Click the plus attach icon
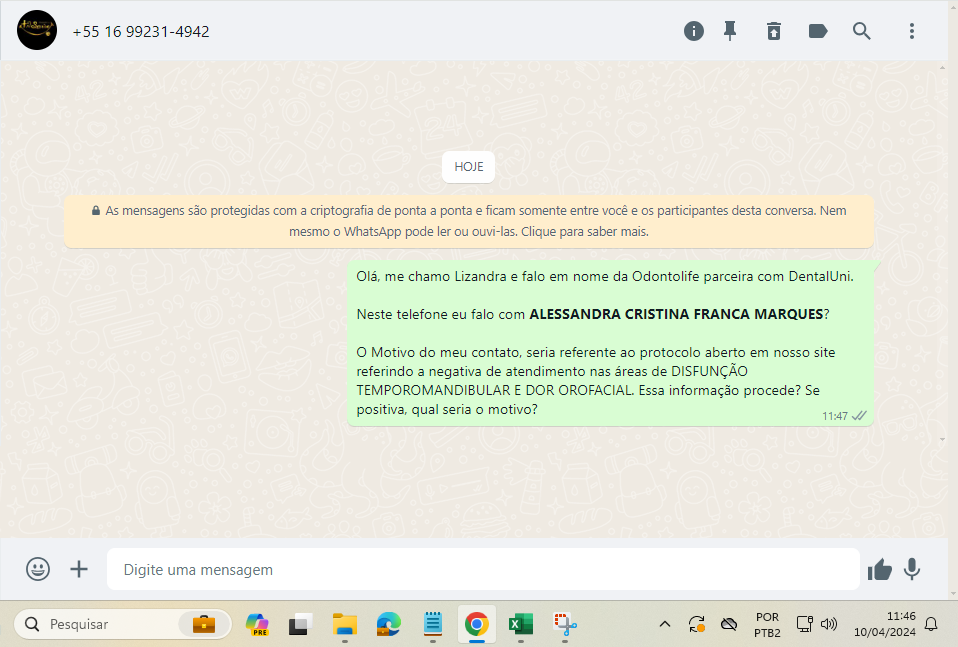 [79, 569]
